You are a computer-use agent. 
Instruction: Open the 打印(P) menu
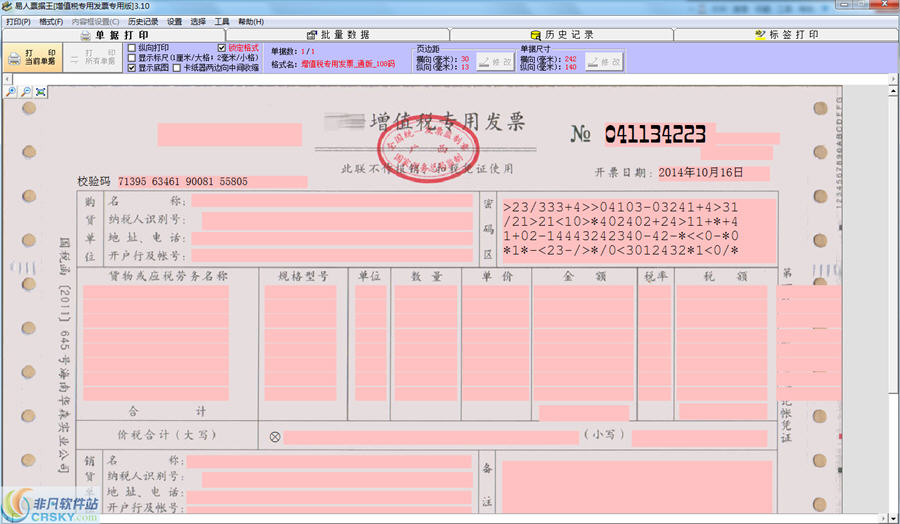coord(18,22)
